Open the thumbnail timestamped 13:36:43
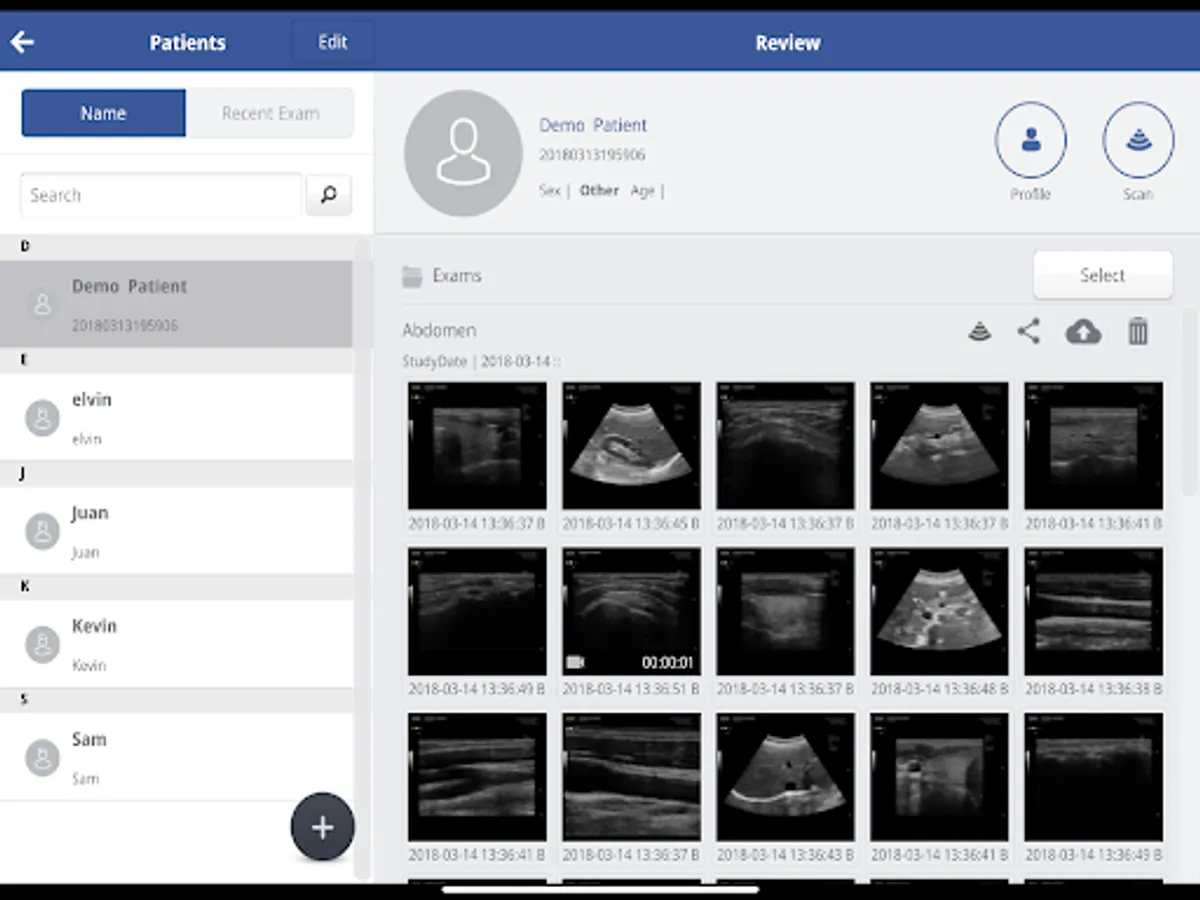Screen dimensions: 1200x900 pos(785,777)
